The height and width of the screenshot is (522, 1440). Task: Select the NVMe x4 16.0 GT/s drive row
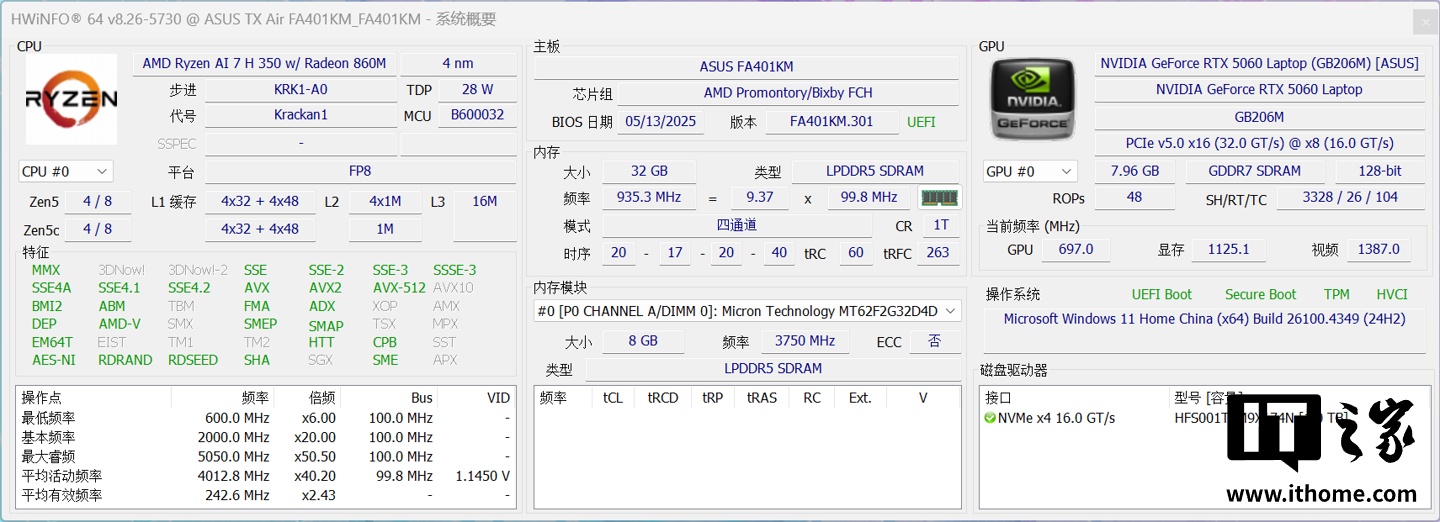coord(1056,418)
